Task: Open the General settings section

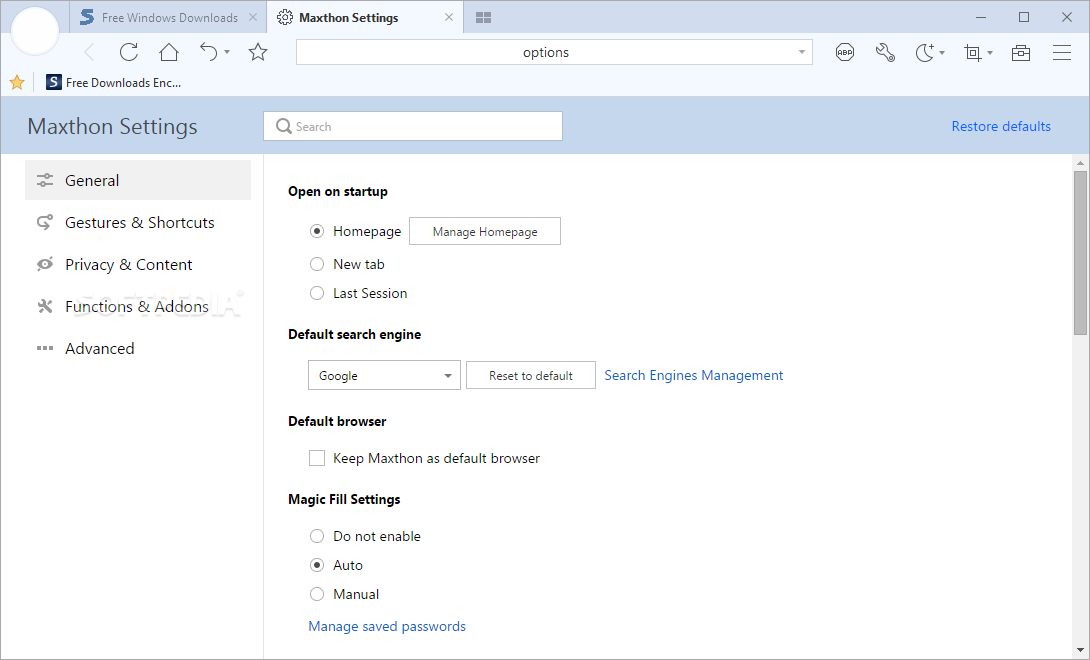Action: (138, 180)
